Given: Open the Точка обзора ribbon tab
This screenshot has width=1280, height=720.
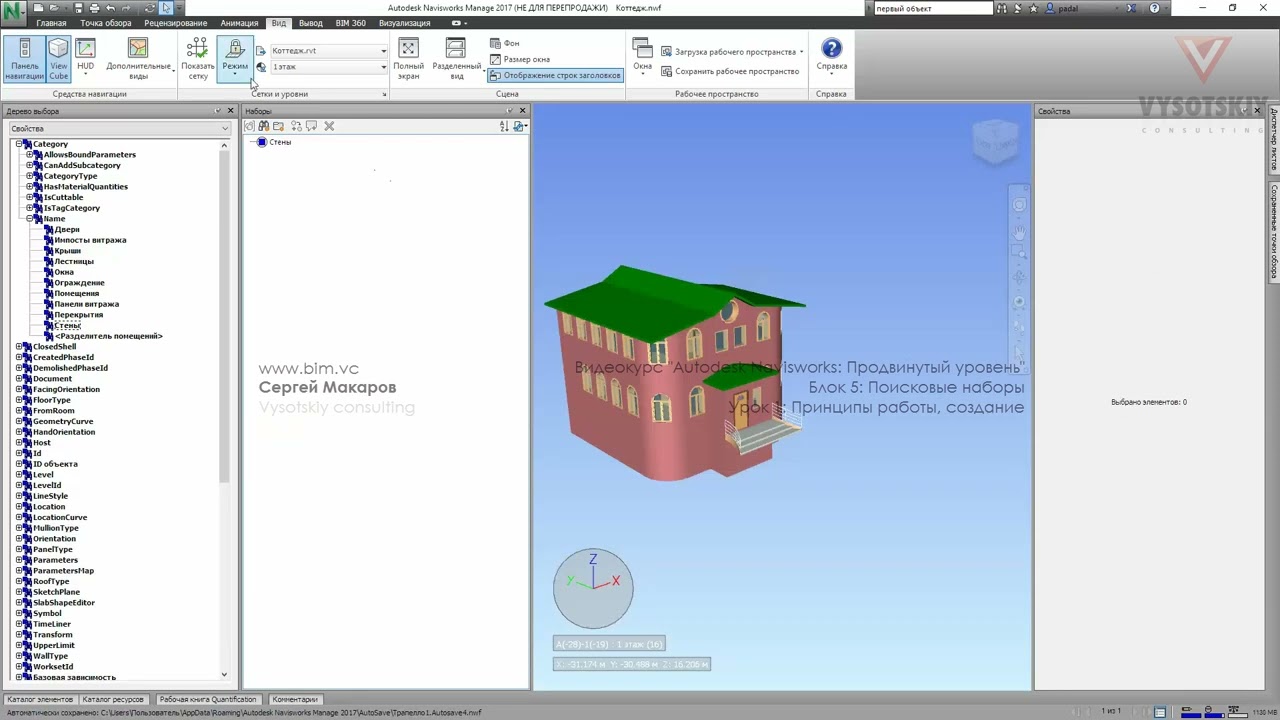Looking at the screenshot, I should (x=105, y=23).
